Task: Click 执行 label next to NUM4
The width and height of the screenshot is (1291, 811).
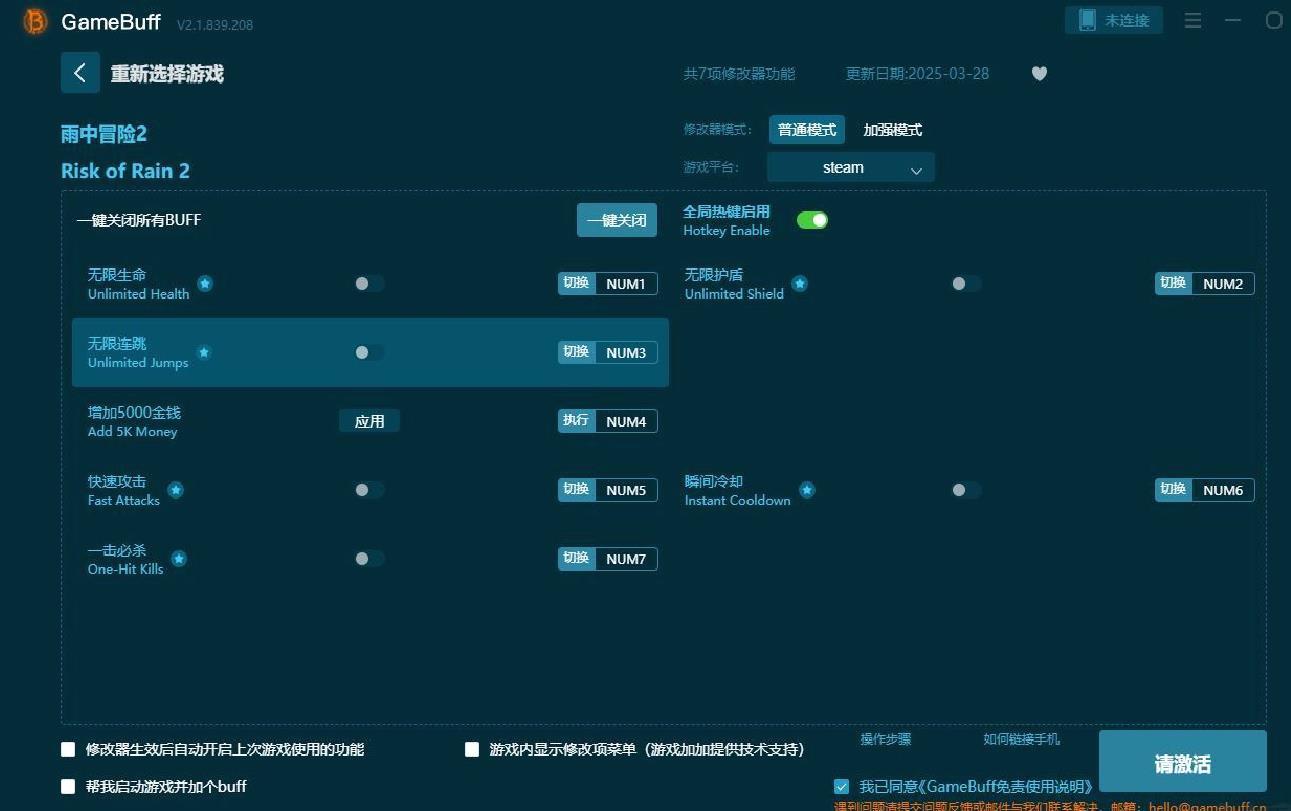Action: pos(576,421)
